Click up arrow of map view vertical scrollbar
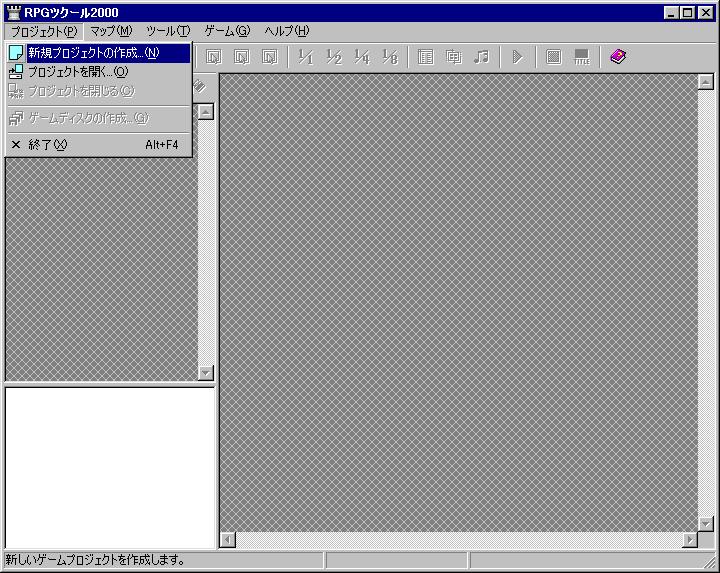This screenshot has width=720, height=573. point(705,82)
